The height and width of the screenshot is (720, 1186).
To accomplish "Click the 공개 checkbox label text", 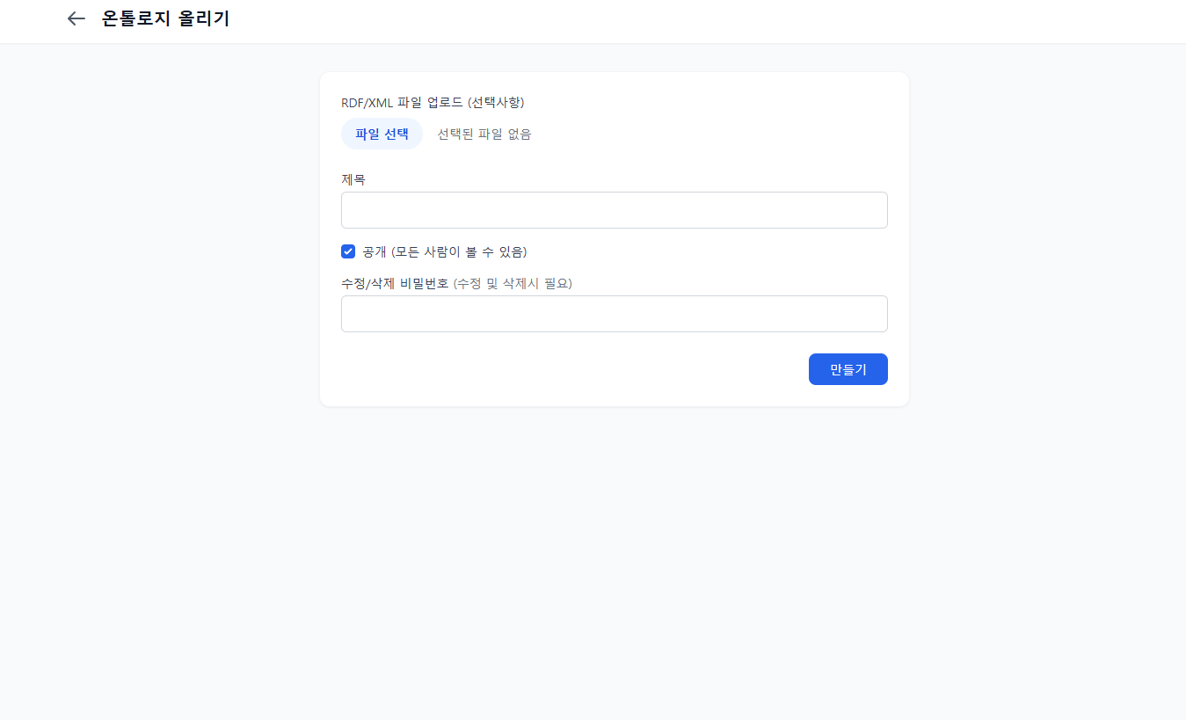I will [375, 252].
